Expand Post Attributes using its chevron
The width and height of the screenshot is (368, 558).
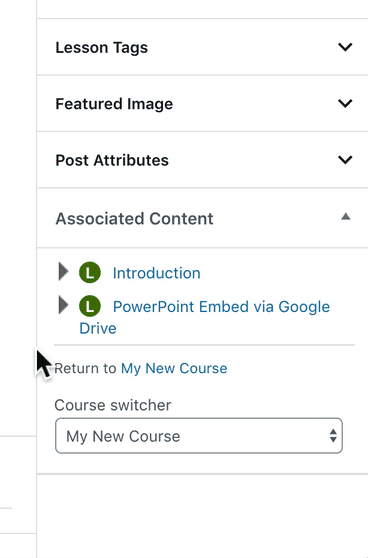pos(345,160)
